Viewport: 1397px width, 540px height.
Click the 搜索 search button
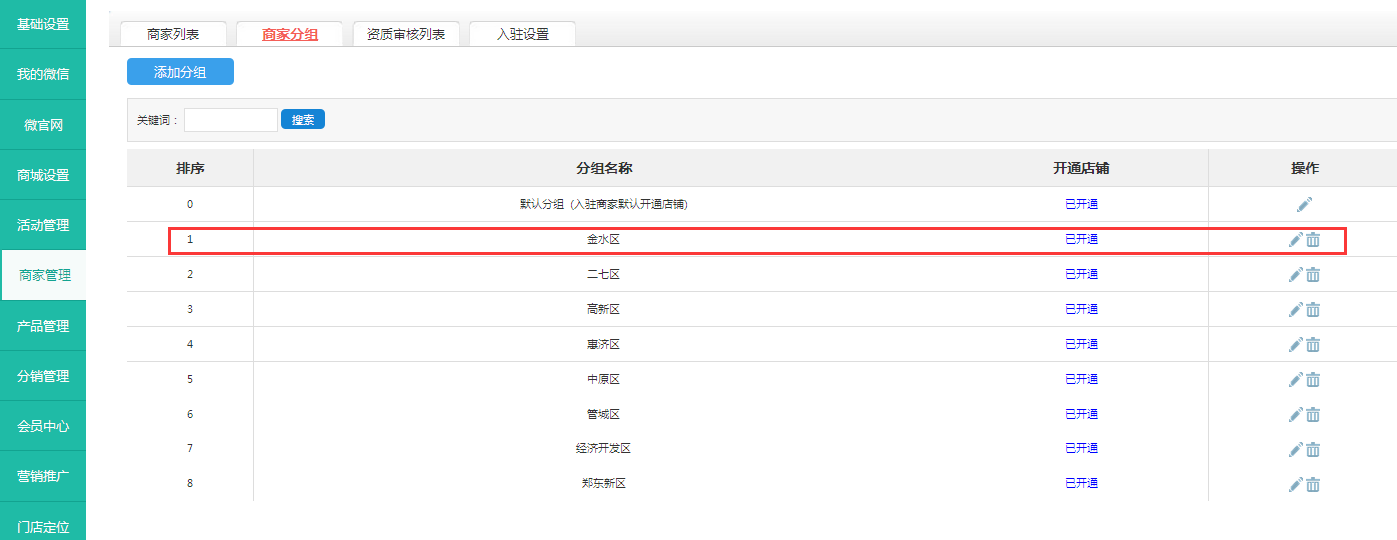tap(302, 120)
